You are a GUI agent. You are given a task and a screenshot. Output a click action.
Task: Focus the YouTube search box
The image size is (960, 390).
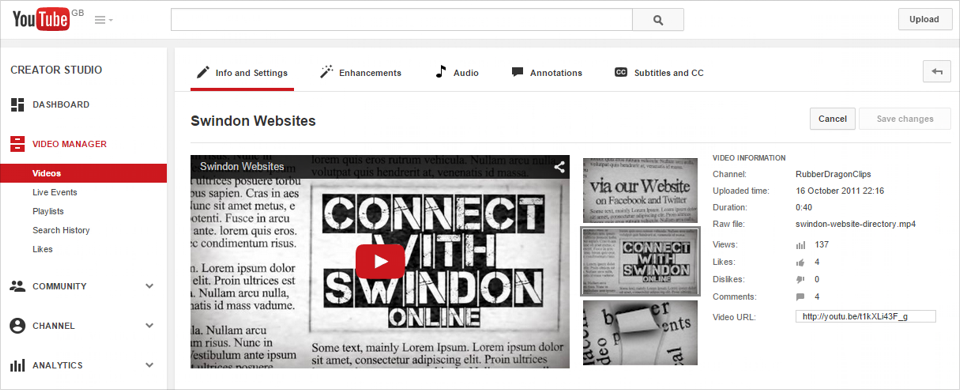pos(401,20)
